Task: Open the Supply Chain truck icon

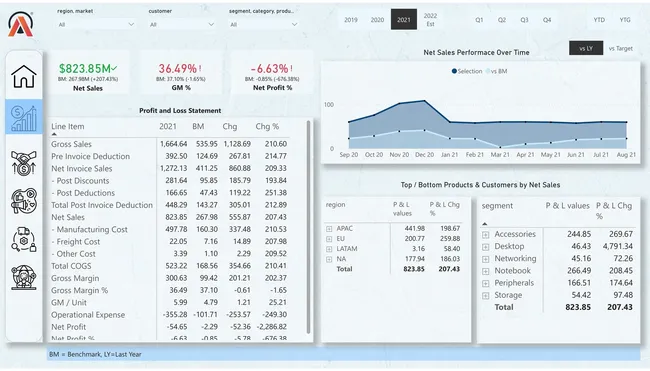Action: coord(24,239)
